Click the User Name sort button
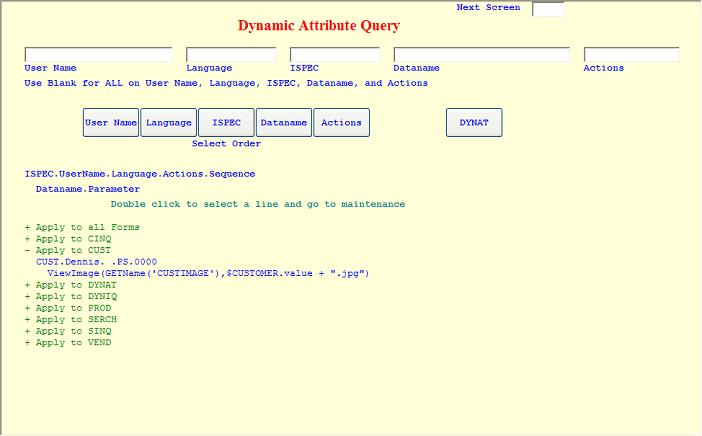Viewport: 702px width, 436px height. click(111, 122)
